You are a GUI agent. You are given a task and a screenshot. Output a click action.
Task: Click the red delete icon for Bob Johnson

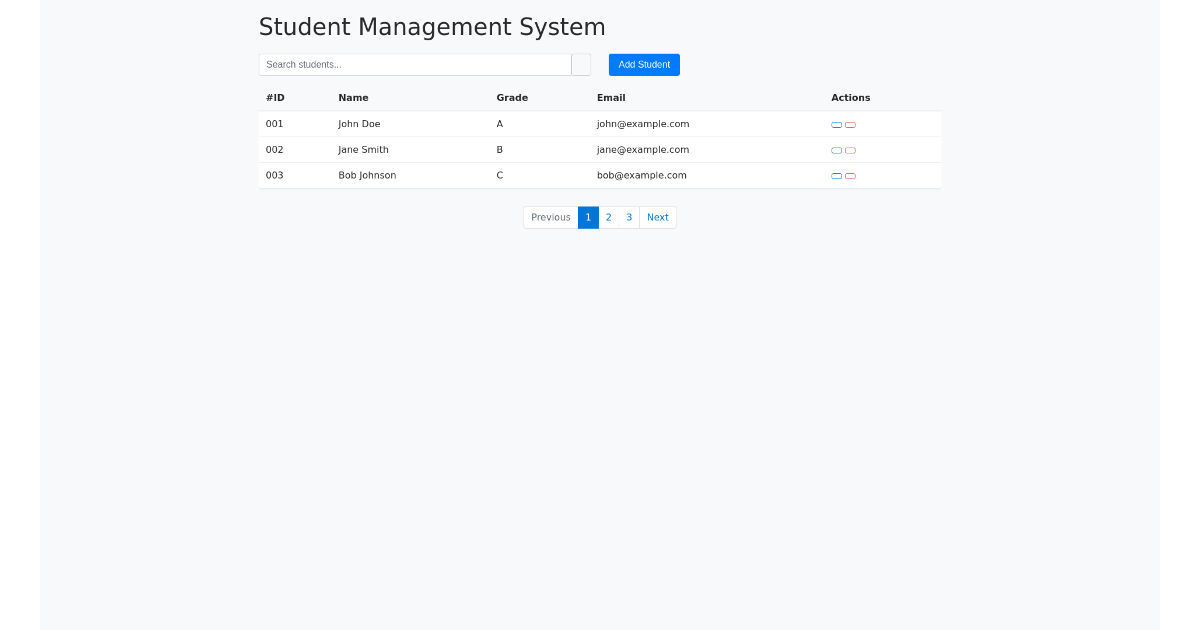tap(850, 175)
